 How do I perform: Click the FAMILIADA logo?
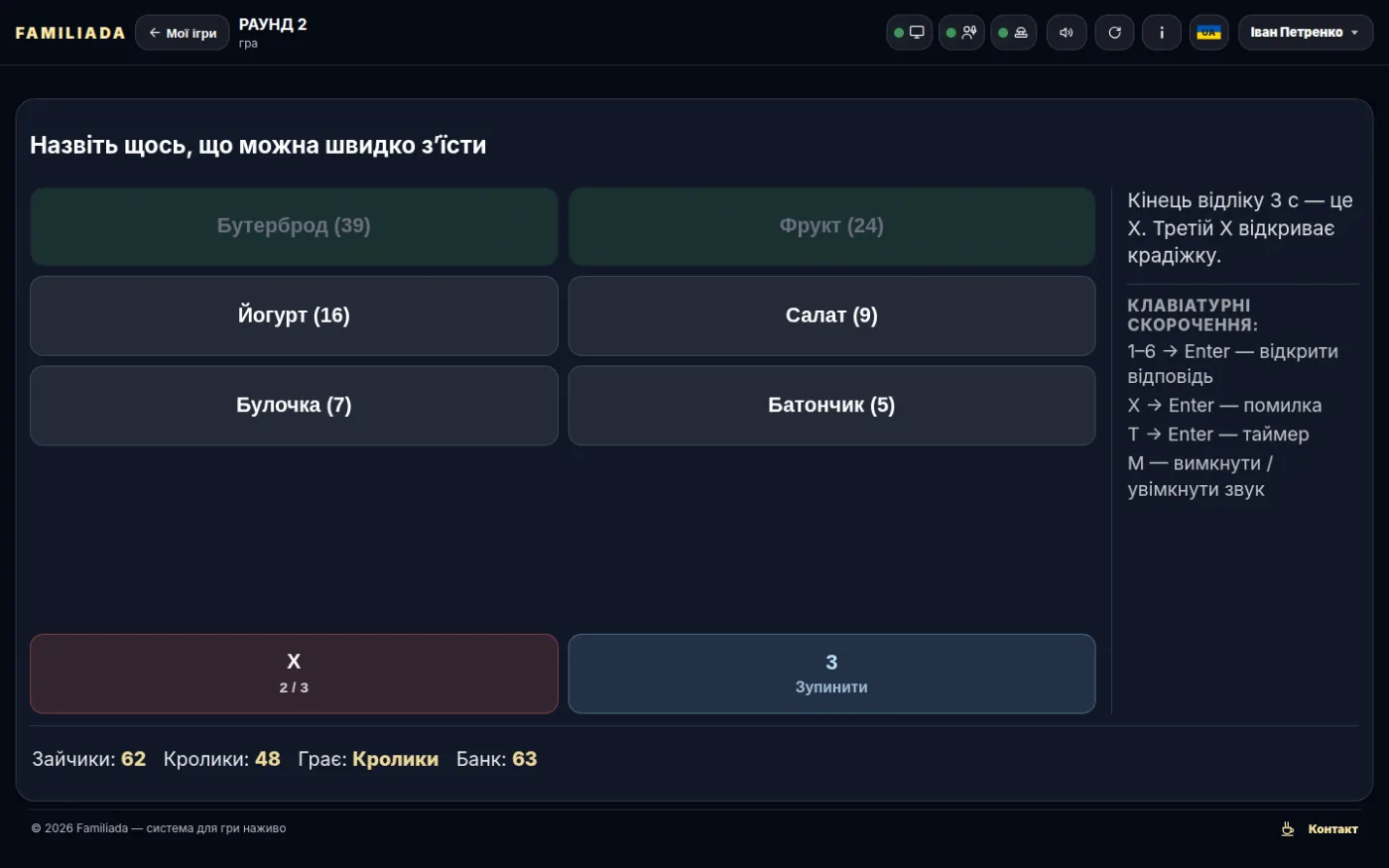pyautogui.click(x=70, y=33)
